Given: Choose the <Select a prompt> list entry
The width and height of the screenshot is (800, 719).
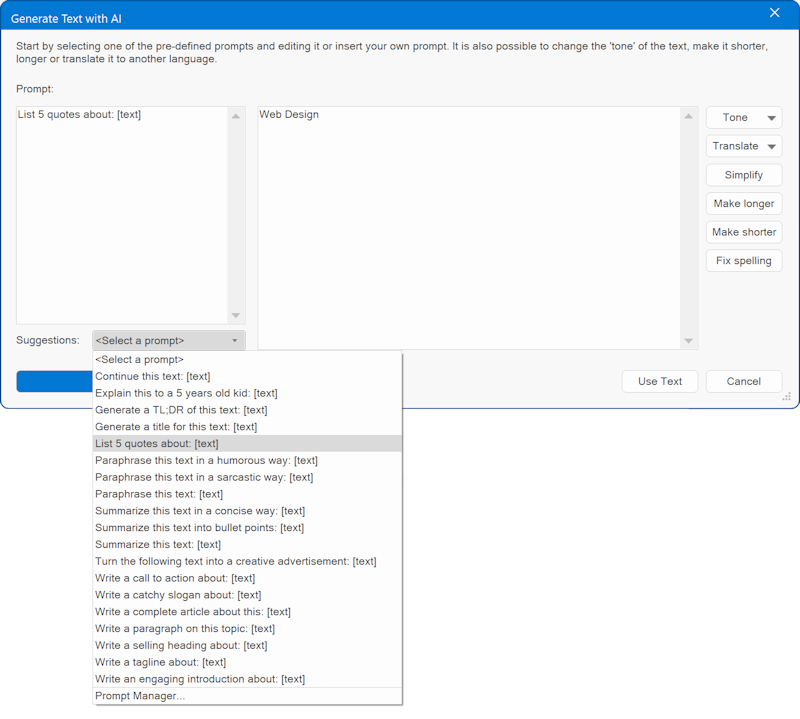Looking at the screenshot, I should (x=247, y=360).
